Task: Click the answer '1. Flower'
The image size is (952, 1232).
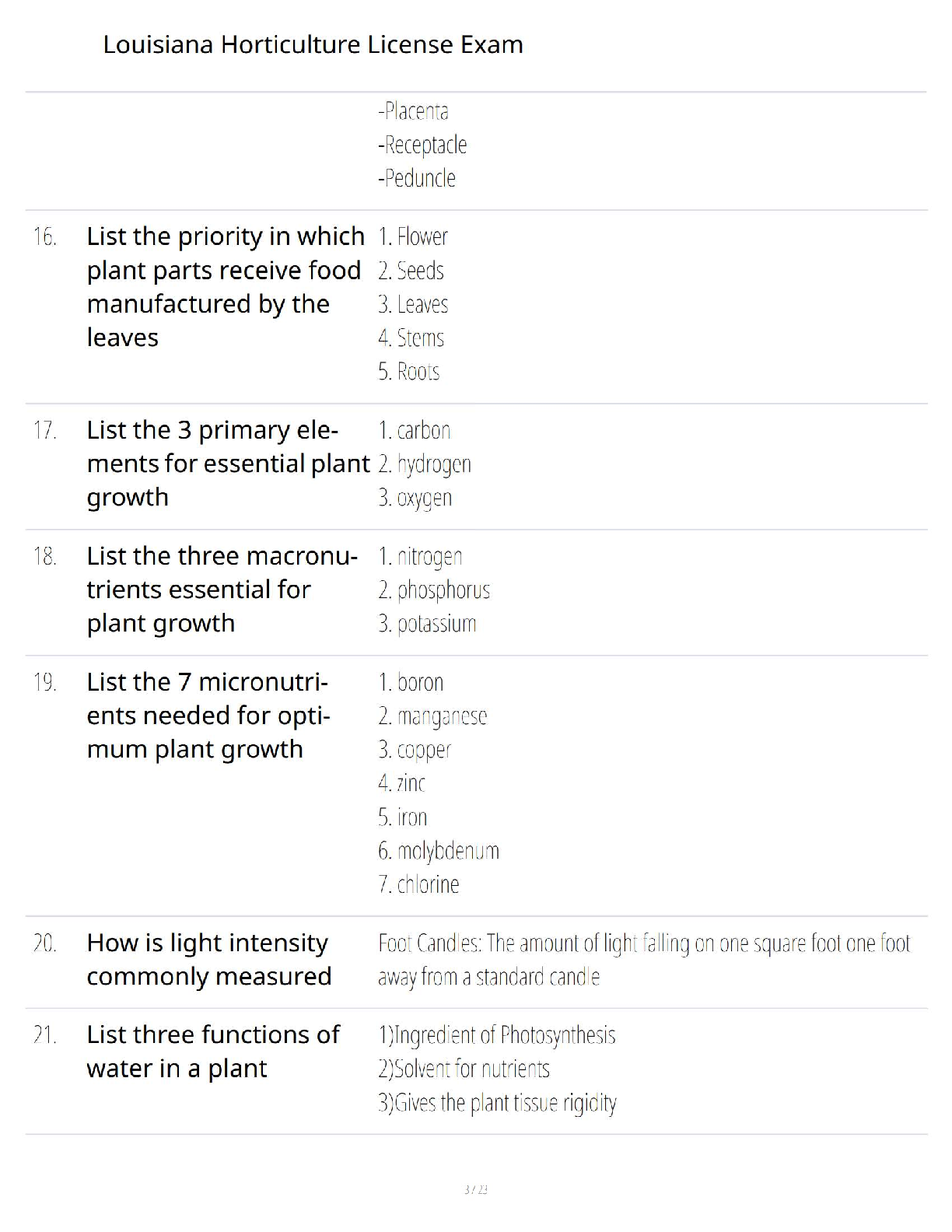Action: (x=413, y=236)
